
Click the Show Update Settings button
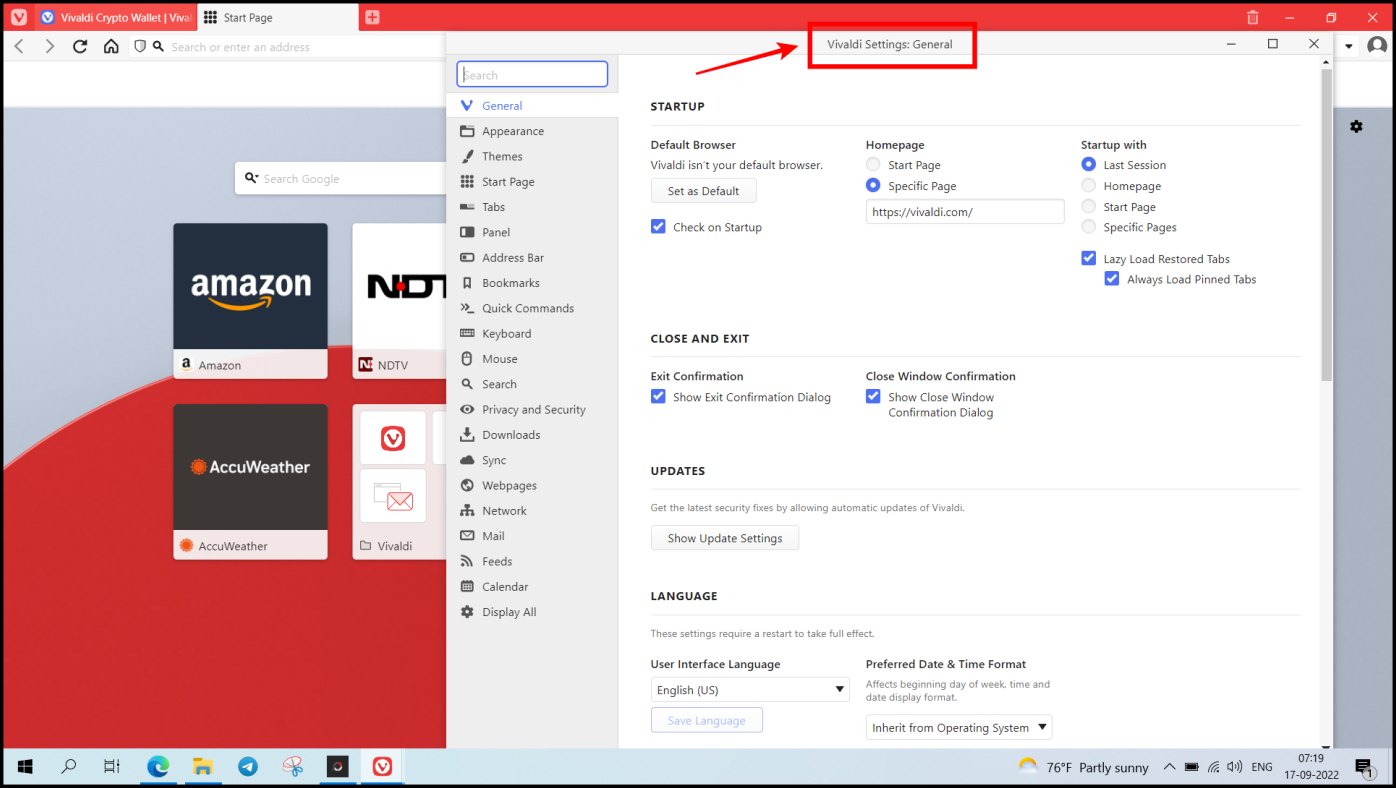[x=725, y=538]
